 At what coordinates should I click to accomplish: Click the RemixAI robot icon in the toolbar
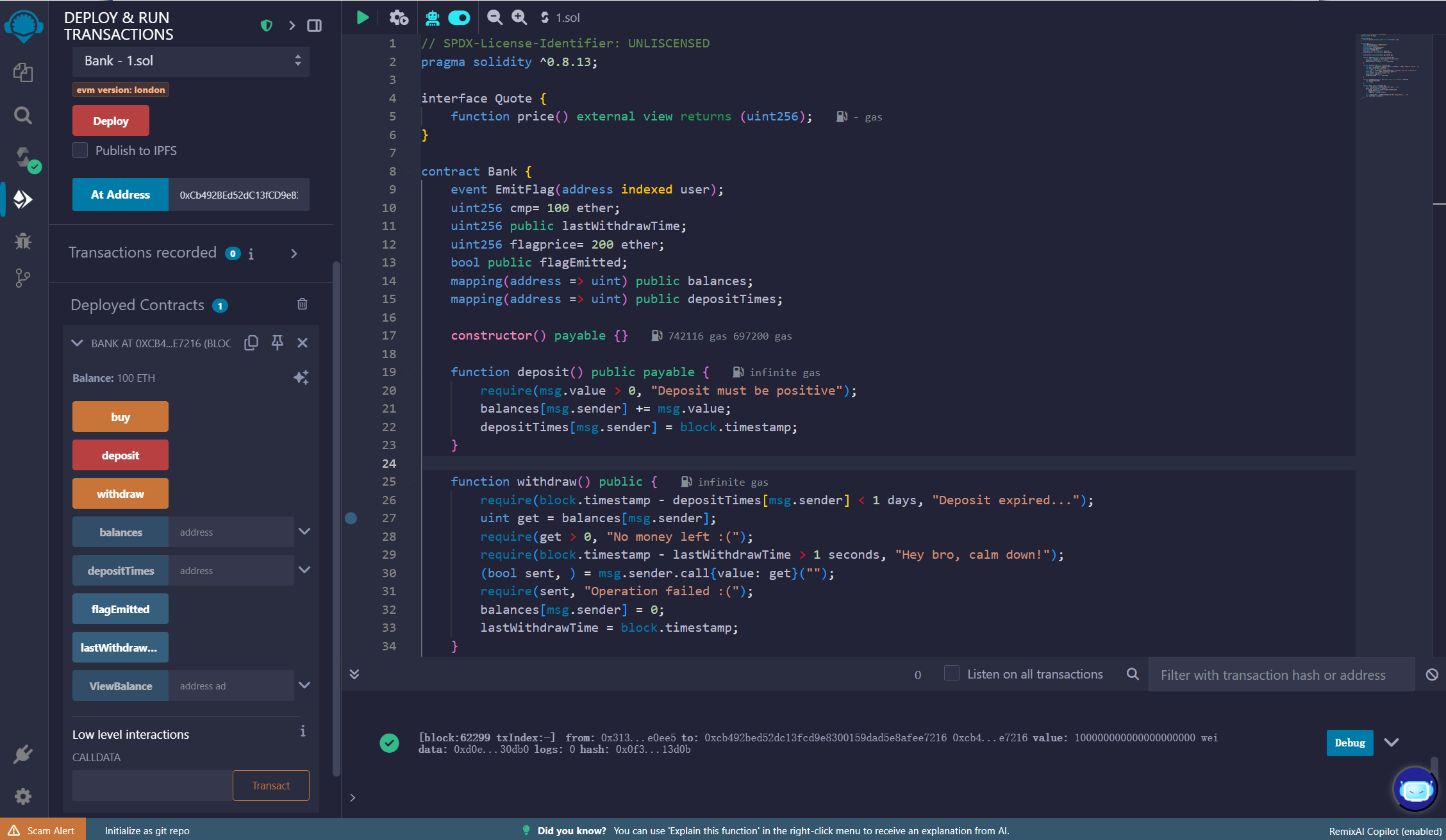tap(433, 17)
